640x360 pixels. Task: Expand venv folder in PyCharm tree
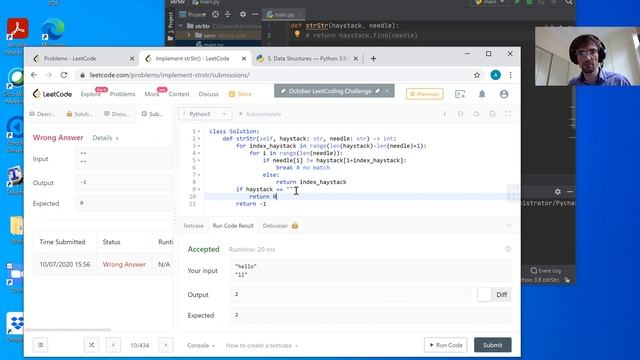(x=189, y=36)
